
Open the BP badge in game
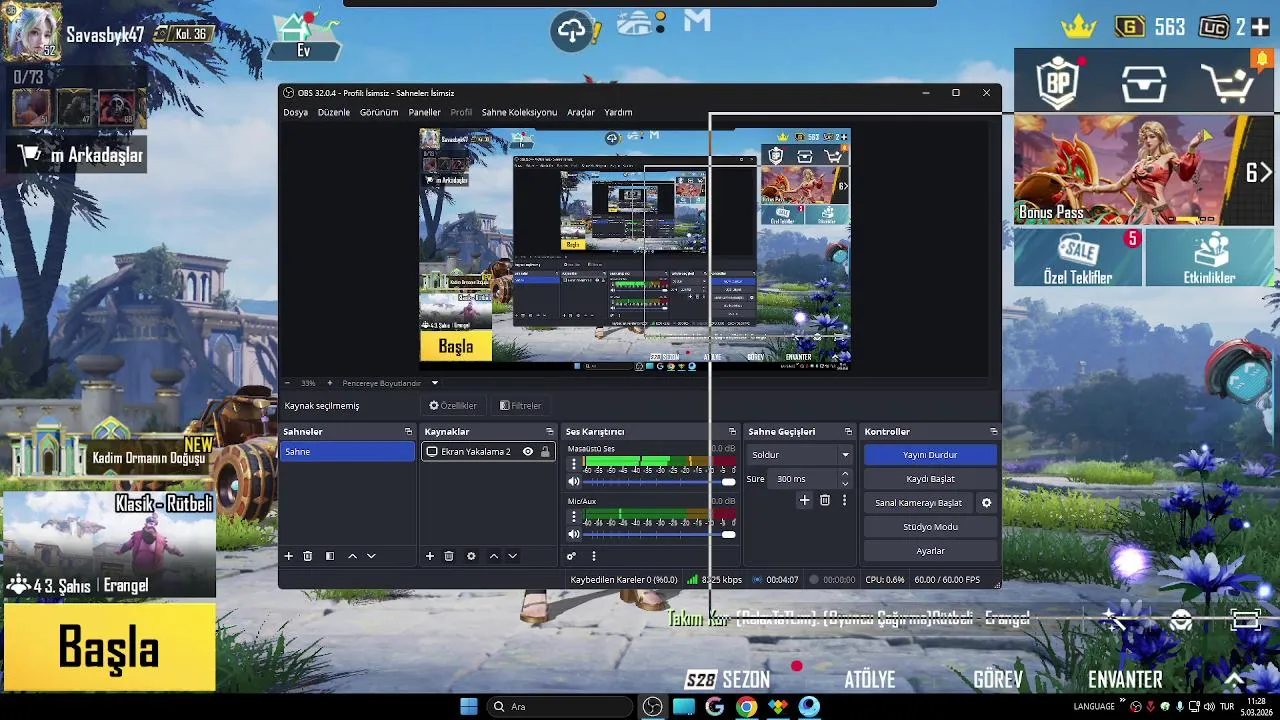pos(1060,82)
